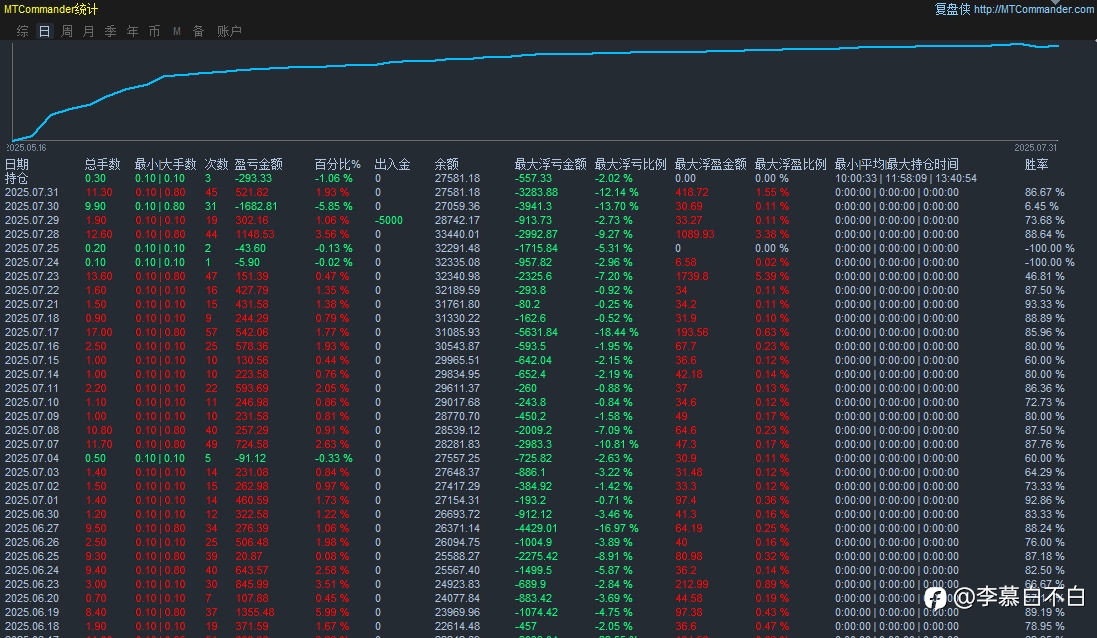
Task: Click the 最大浮盈比例 column header
Action: pos(791,164)
